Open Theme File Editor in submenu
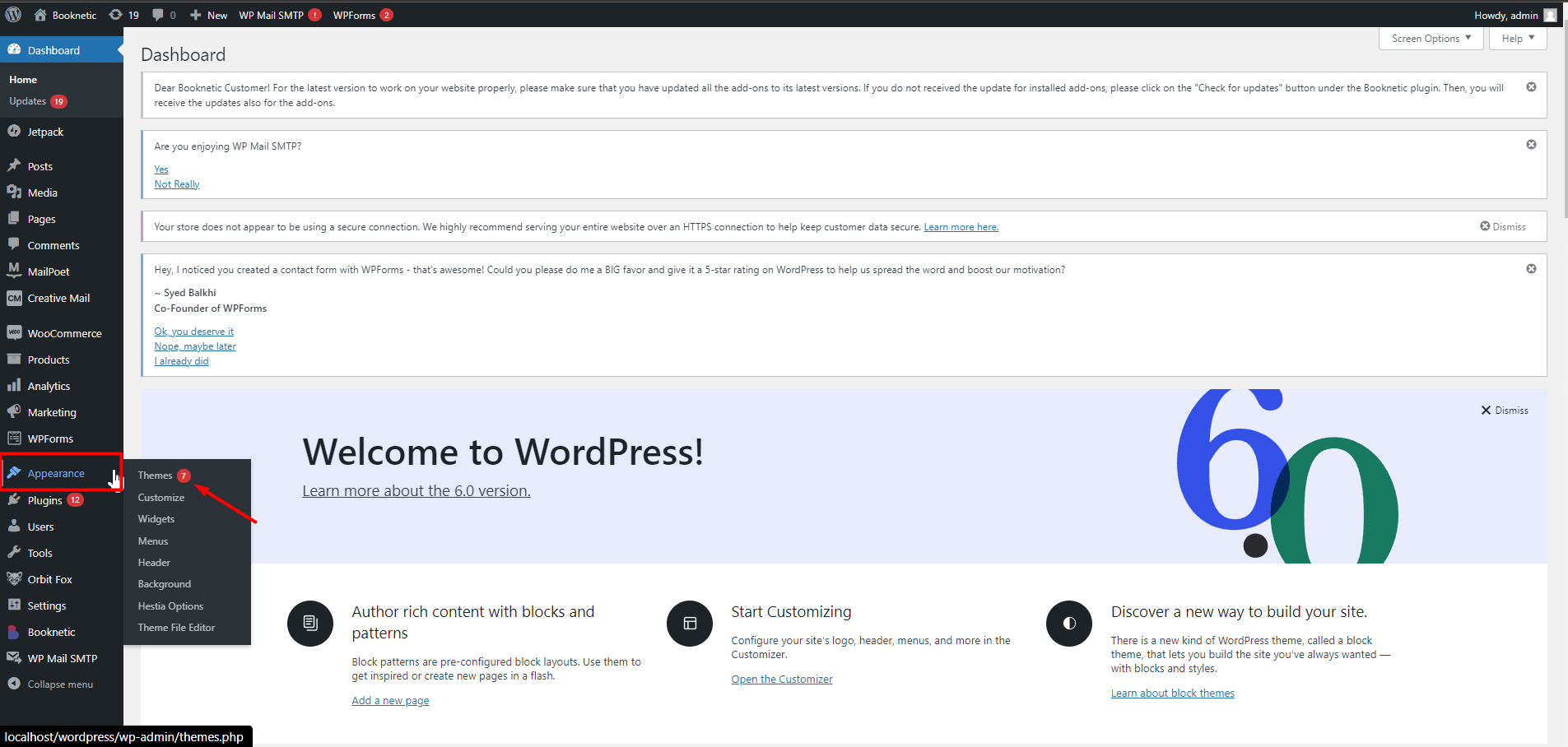 [176, 628]
